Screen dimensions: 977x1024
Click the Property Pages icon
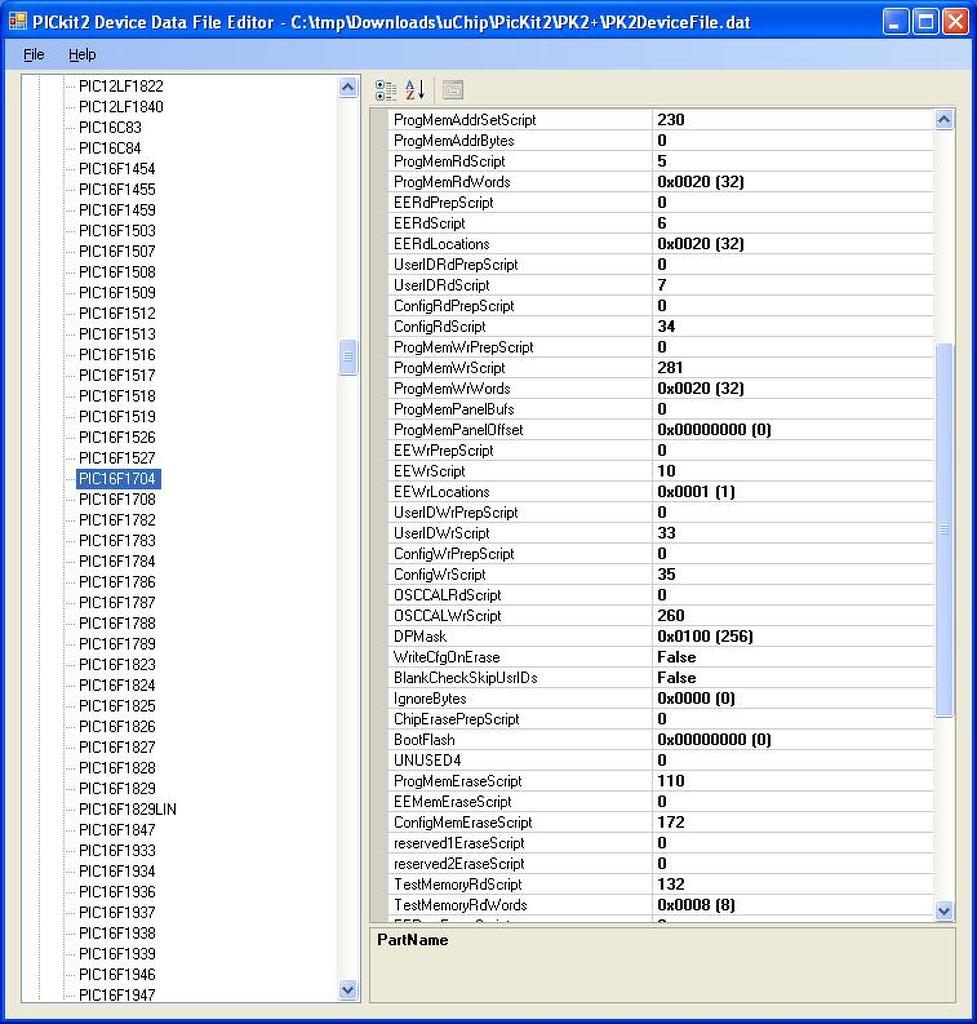click(x=453, y=90)
